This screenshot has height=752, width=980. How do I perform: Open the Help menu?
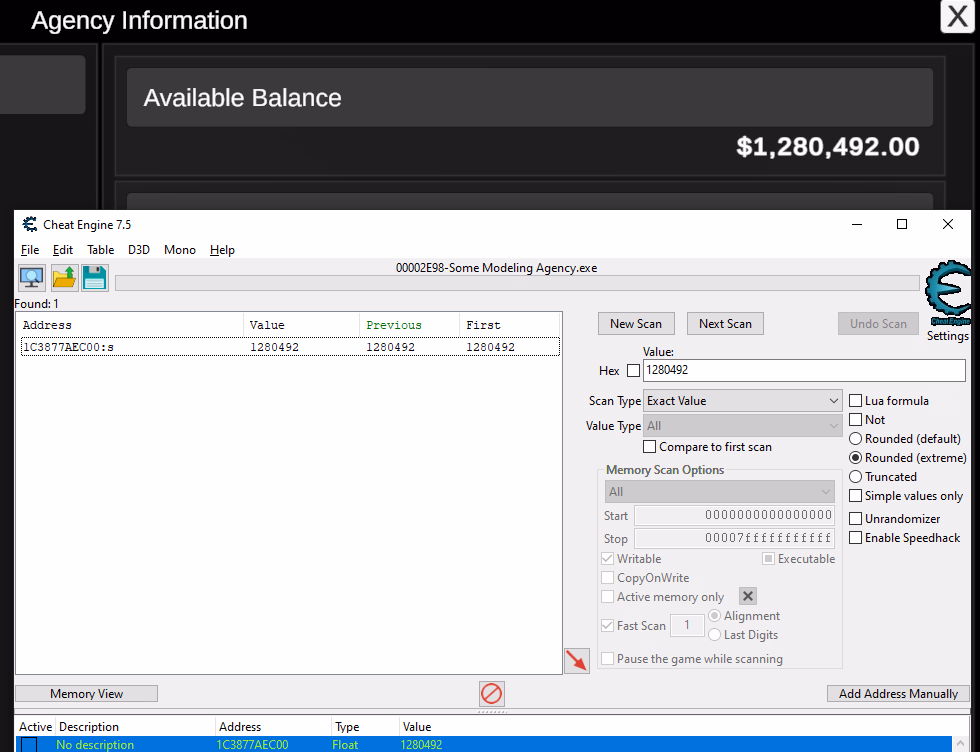pyautogui.click(x=222, y=250)
